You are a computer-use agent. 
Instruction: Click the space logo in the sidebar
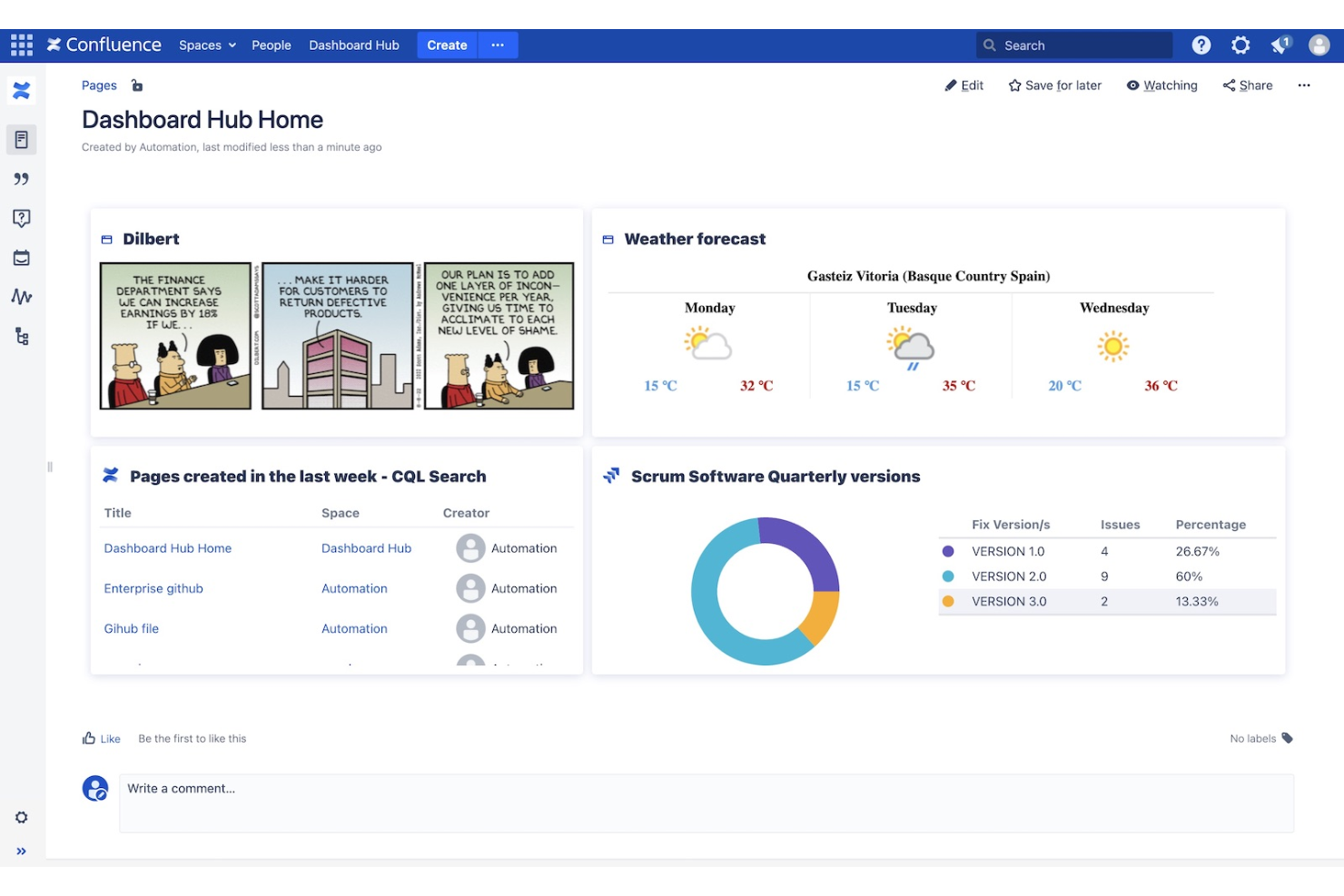tap(22, 91)
